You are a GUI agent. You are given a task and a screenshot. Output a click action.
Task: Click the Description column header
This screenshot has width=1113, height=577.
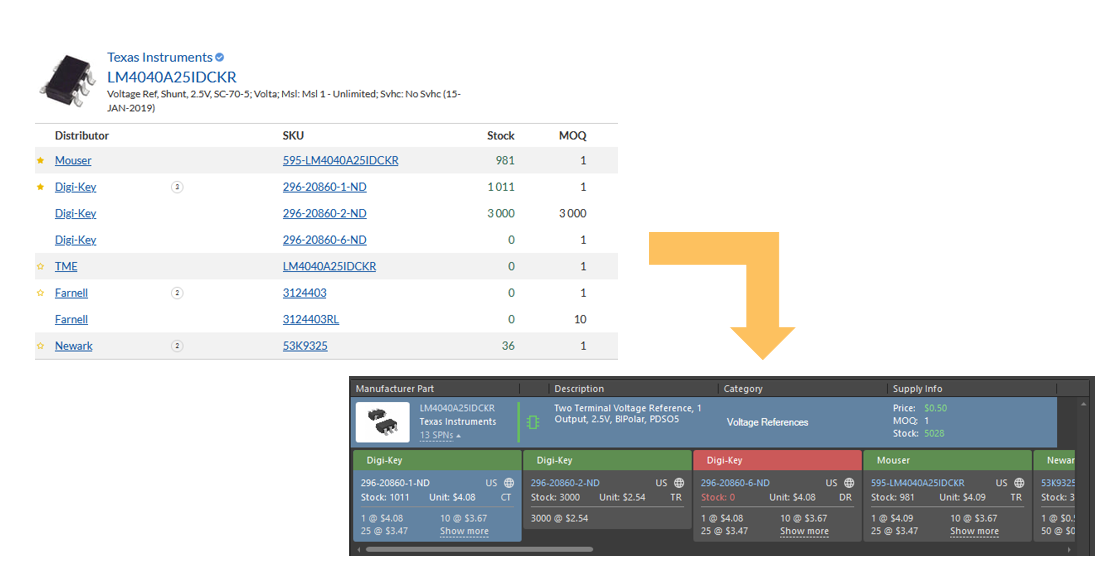pyautogui.click(x=579, y=389)
